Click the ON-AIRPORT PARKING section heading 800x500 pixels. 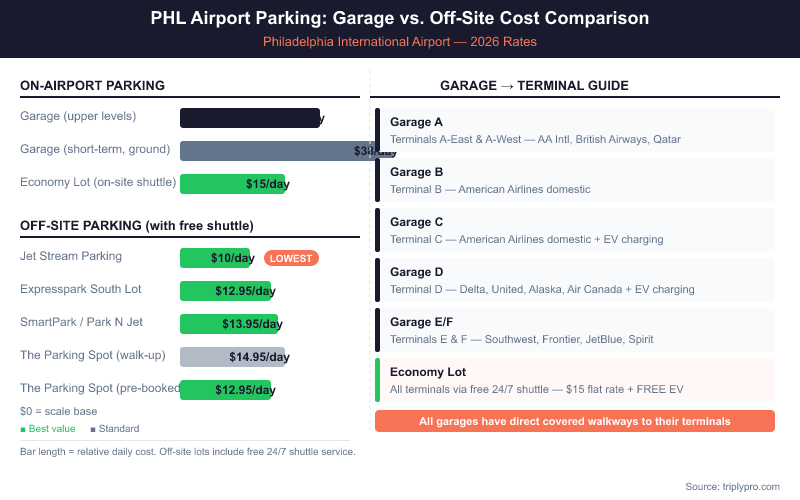tap(92, 86)
